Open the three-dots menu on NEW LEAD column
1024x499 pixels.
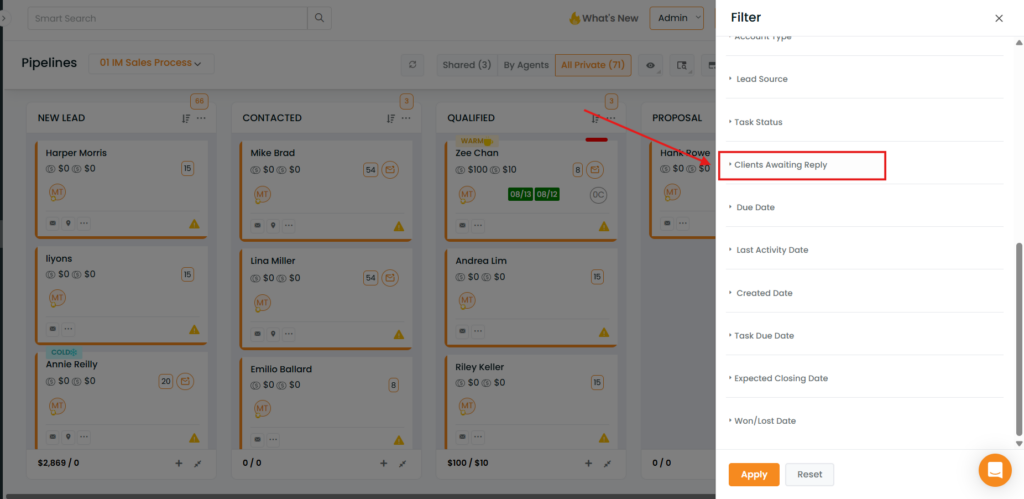tap(201, 118)
